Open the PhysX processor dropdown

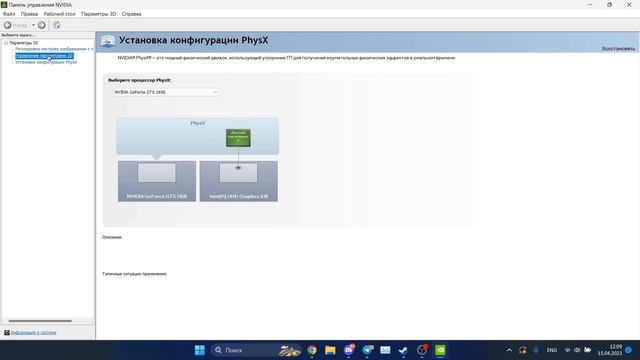point(166,92)
